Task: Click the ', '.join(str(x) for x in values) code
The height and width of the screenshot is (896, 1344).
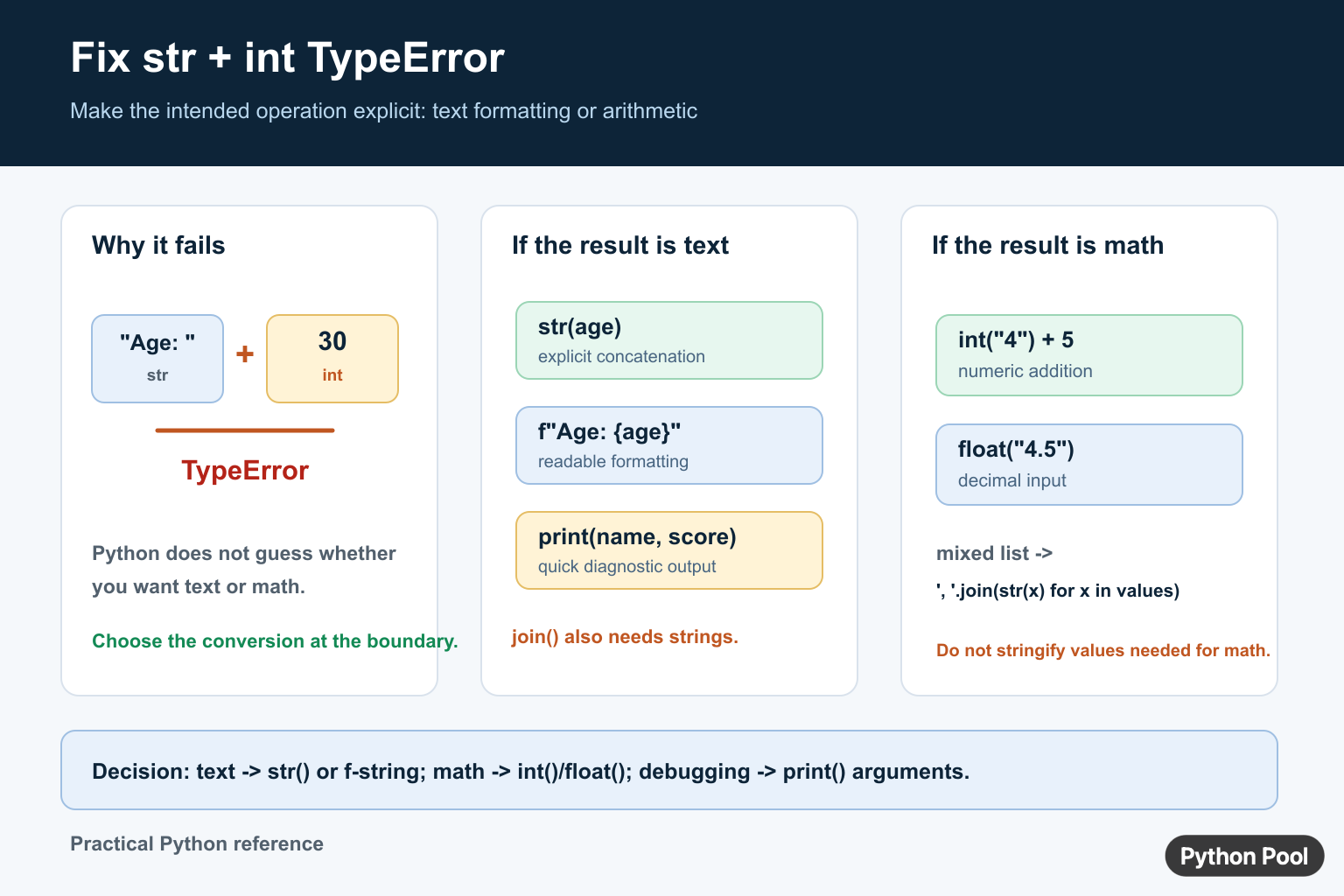Action: click(x=1058, y=591)
